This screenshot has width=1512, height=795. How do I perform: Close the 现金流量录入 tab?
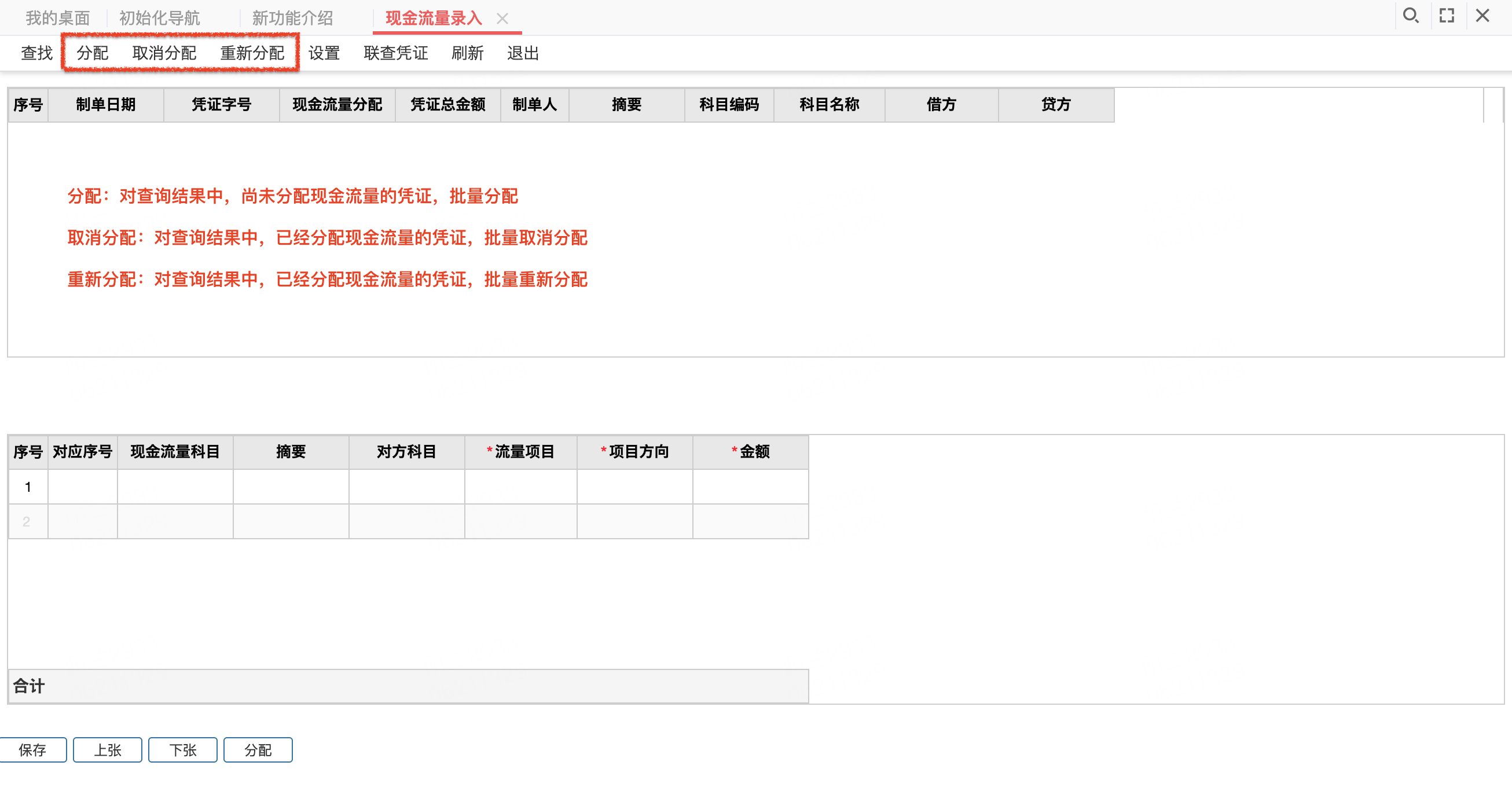click(502, 19)
